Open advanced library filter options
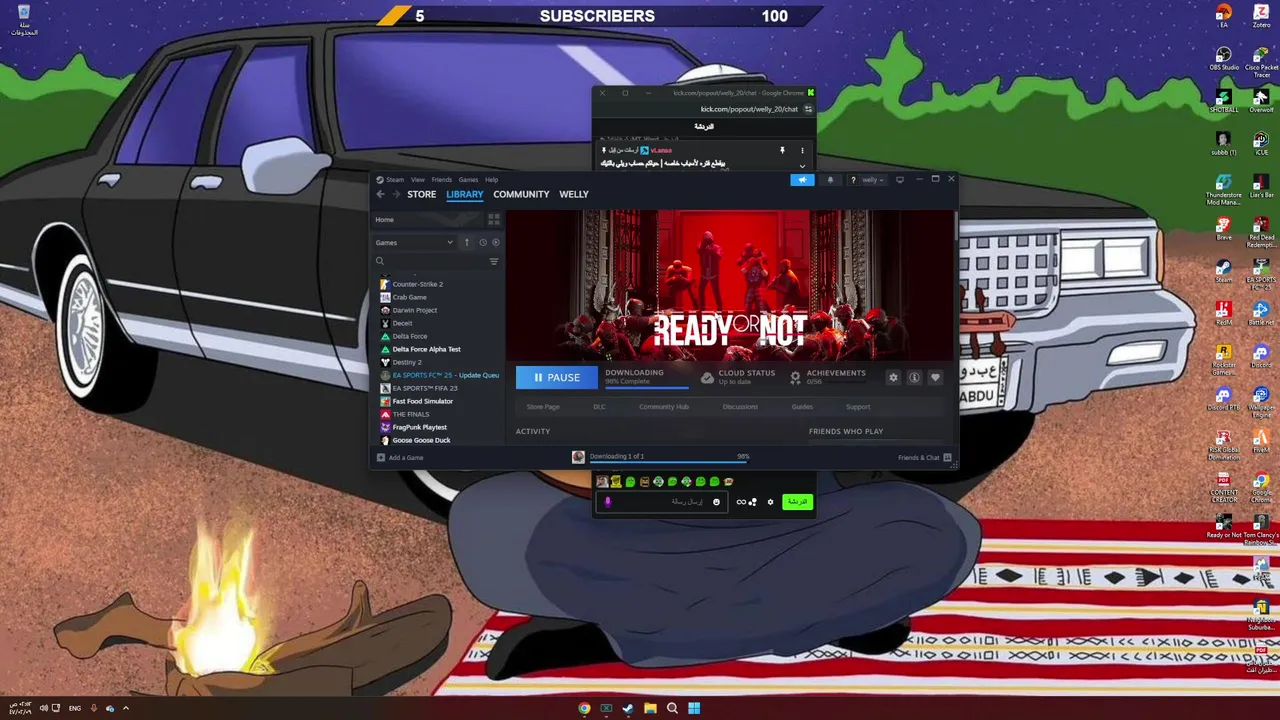The image size is (1280, 720). coord(493,261)
